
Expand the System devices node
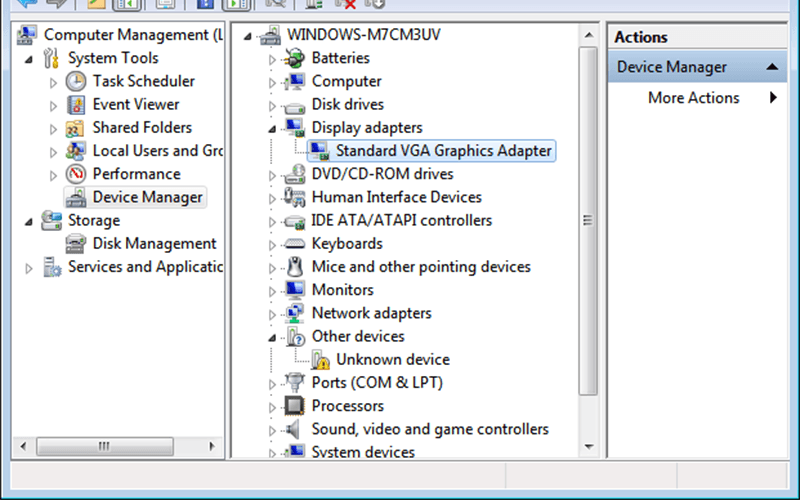coord(272,454)
